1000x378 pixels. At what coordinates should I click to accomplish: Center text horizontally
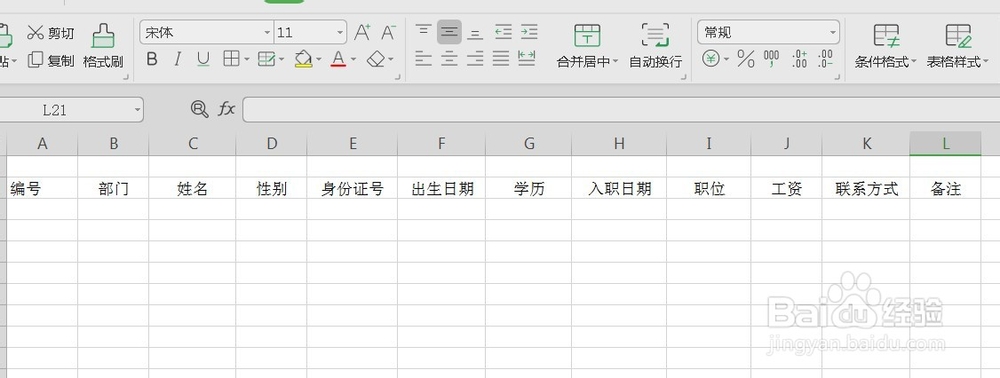[x=449, y=59]
